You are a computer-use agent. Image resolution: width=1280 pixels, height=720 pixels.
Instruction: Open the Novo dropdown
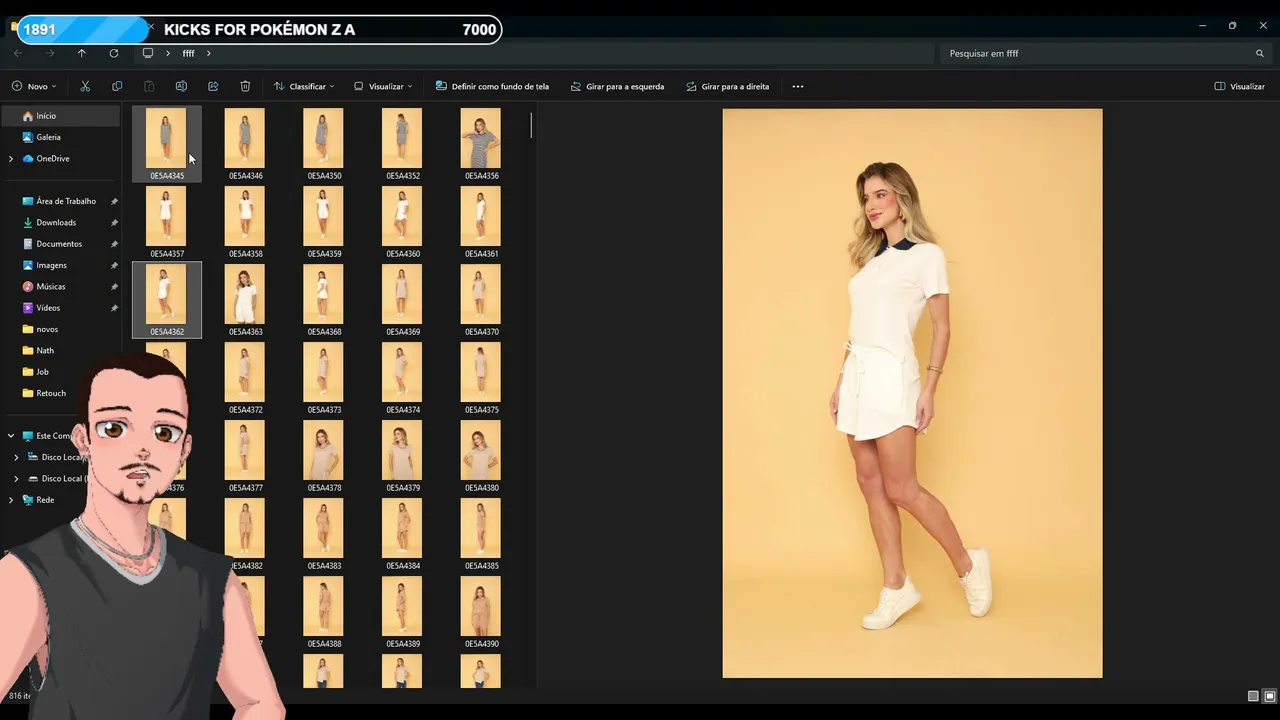[x=35, y=86]
